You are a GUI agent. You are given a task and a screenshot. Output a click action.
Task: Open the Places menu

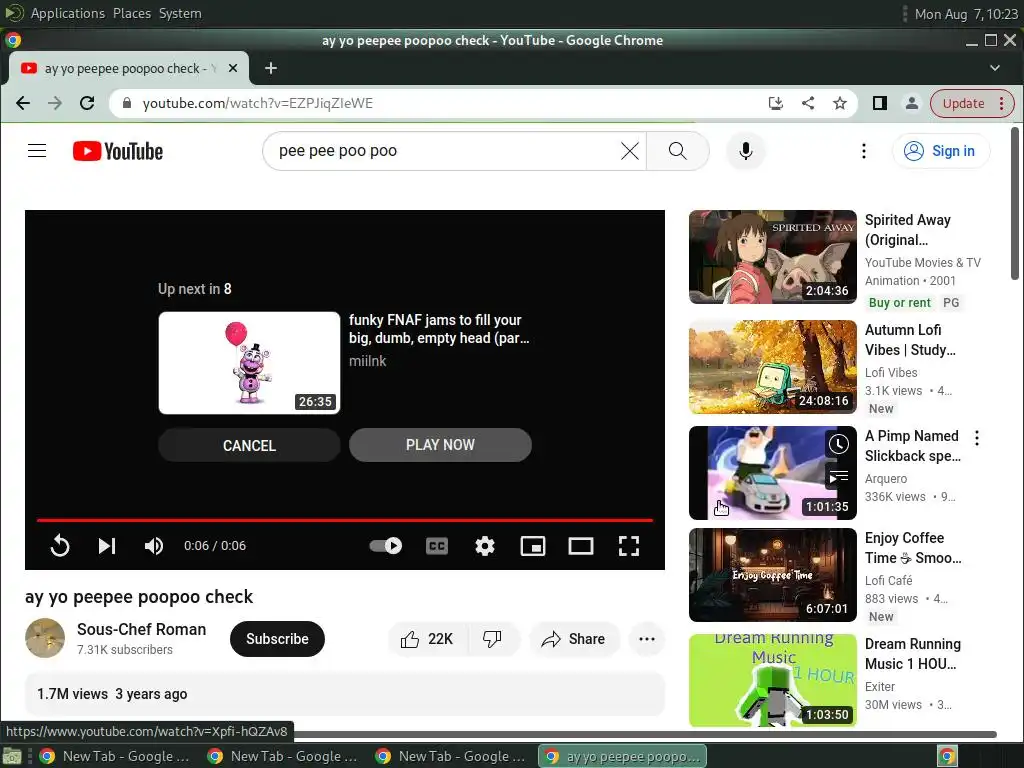pyautogui.click(x=132, y=13)
